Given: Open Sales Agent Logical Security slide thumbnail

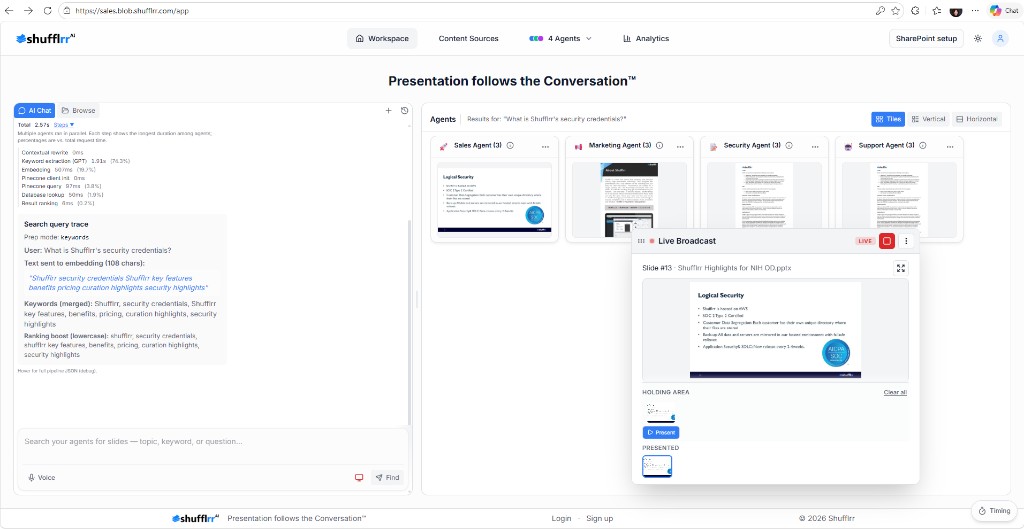Looking at the screenshot, I should (494, 198).
